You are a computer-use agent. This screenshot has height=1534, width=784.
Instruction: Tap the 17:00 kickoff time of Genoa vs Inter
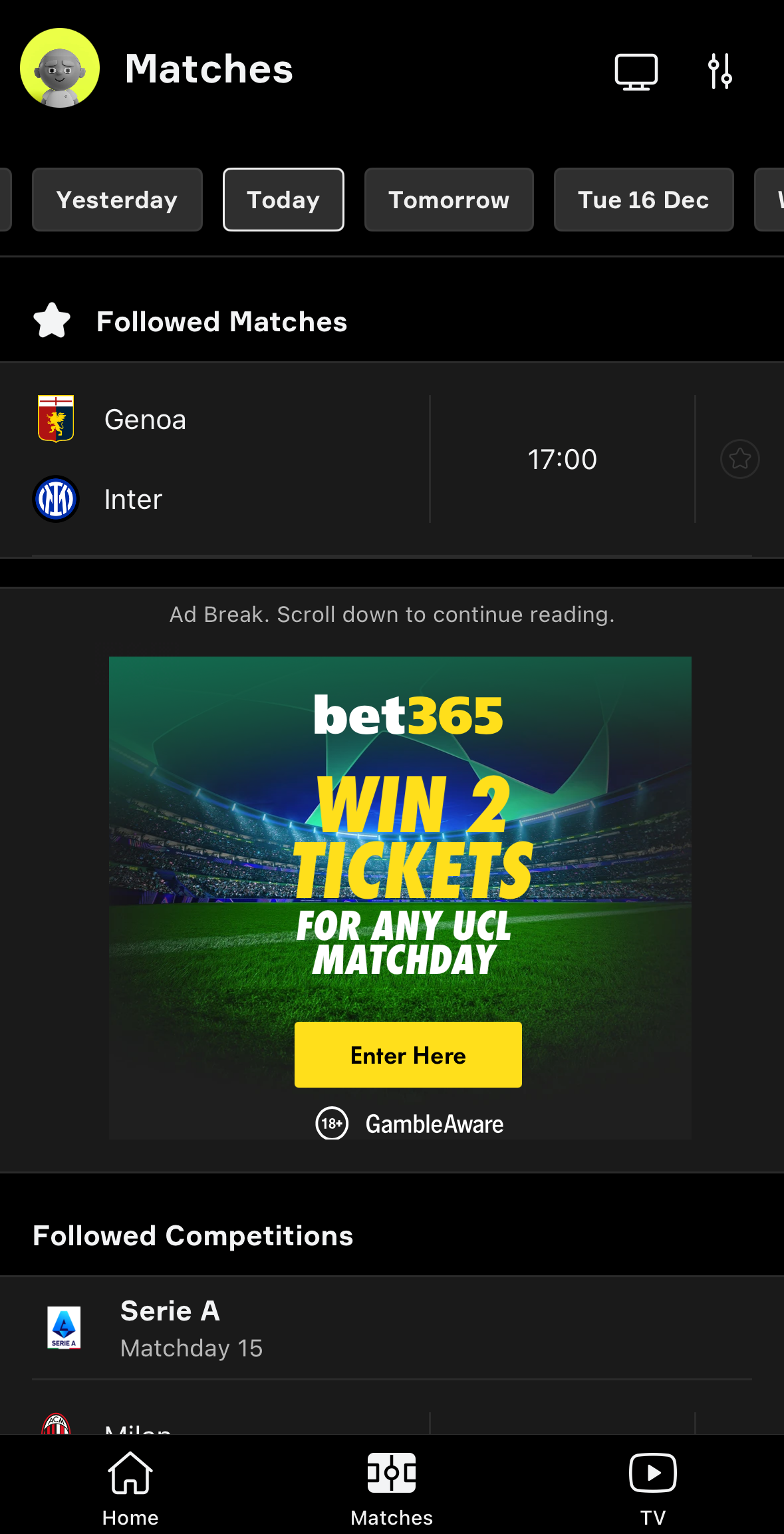click(562, 458)
